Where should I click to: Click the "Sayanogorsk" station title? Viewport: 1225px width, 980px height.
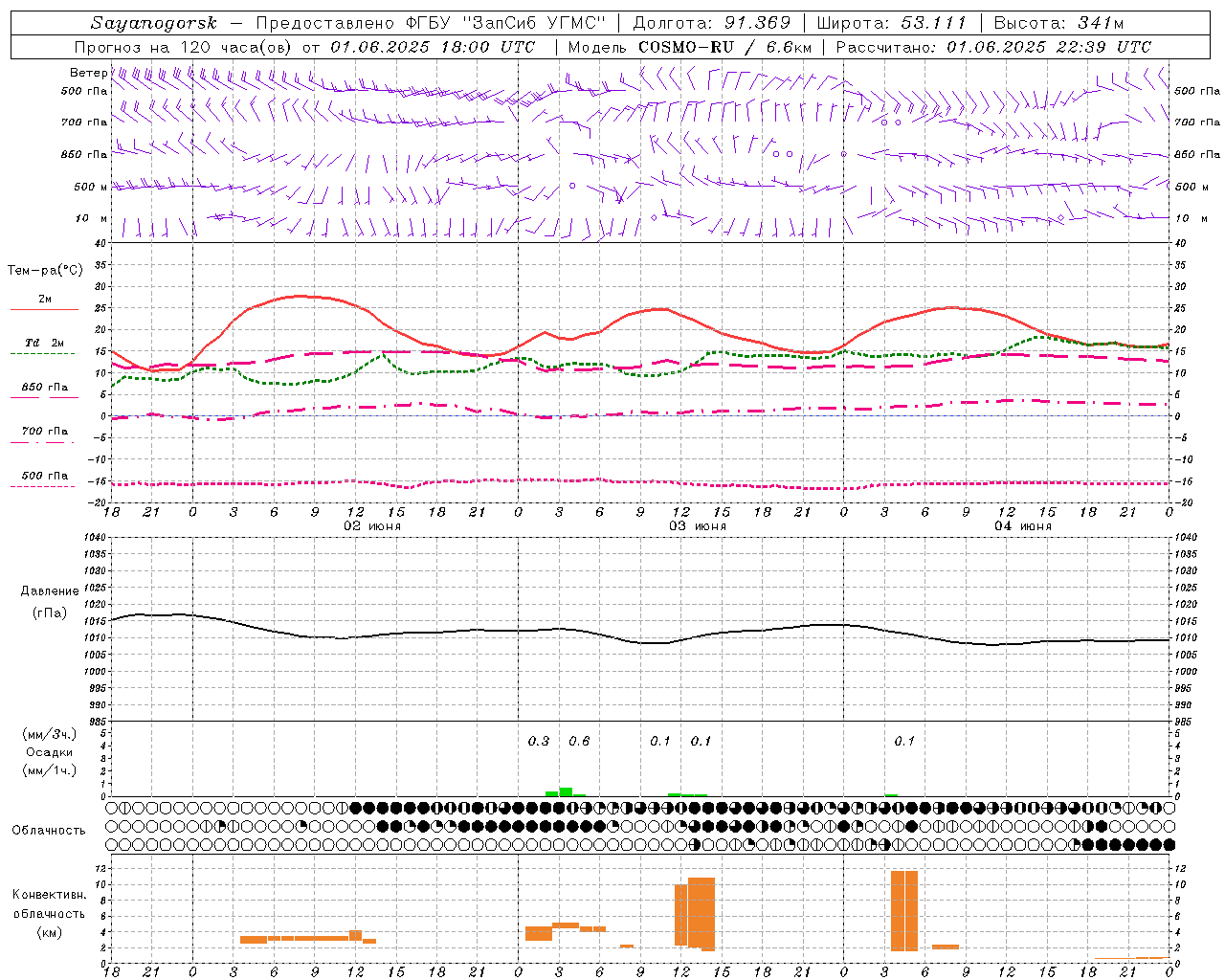coord(154,23)
